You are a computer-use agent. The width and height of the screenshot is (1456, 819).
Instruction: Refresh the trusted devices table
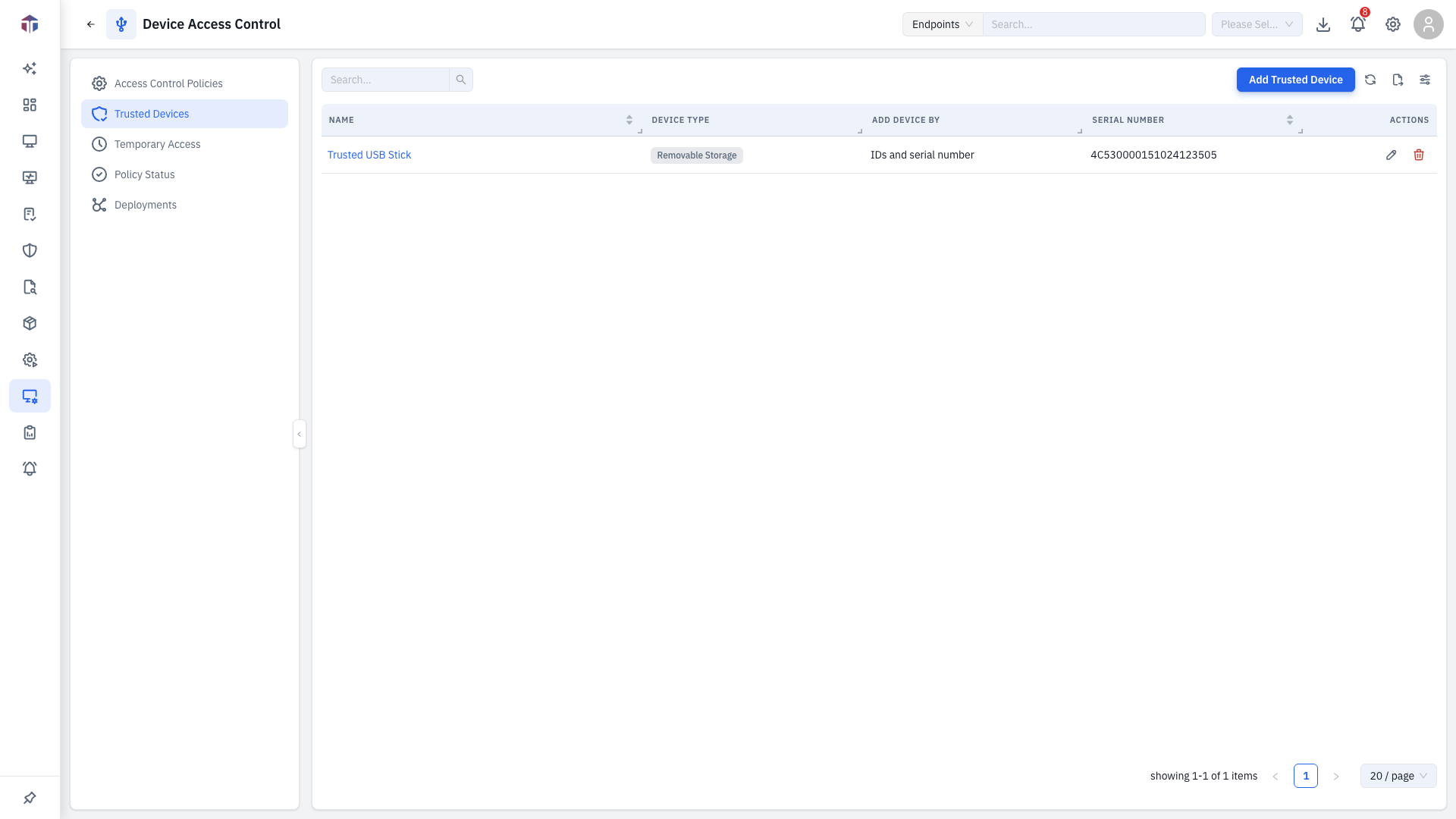click(x=1370, y=80)
